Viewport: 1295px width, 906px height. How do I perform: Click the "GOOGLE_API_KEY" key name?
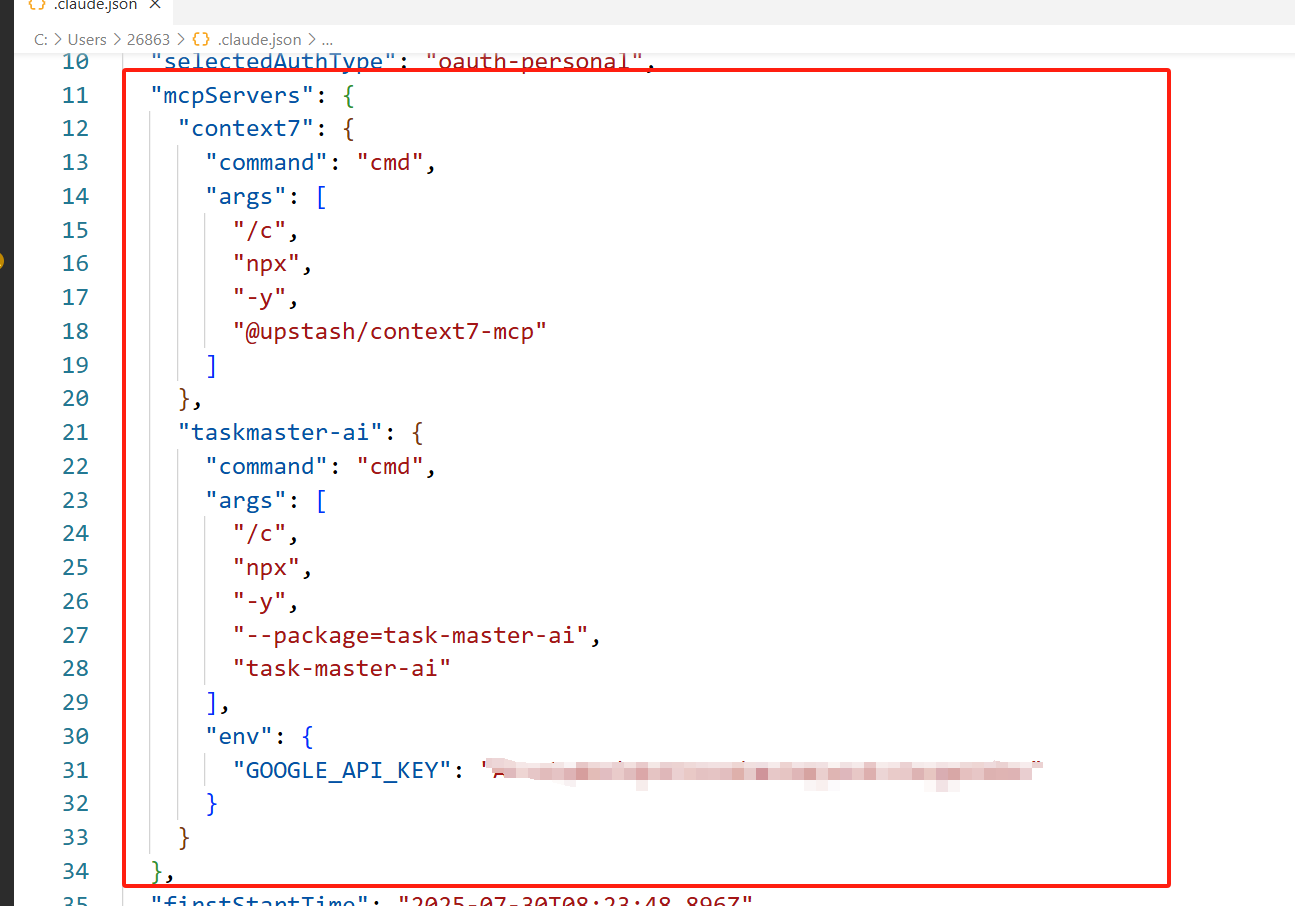point(342,770)
